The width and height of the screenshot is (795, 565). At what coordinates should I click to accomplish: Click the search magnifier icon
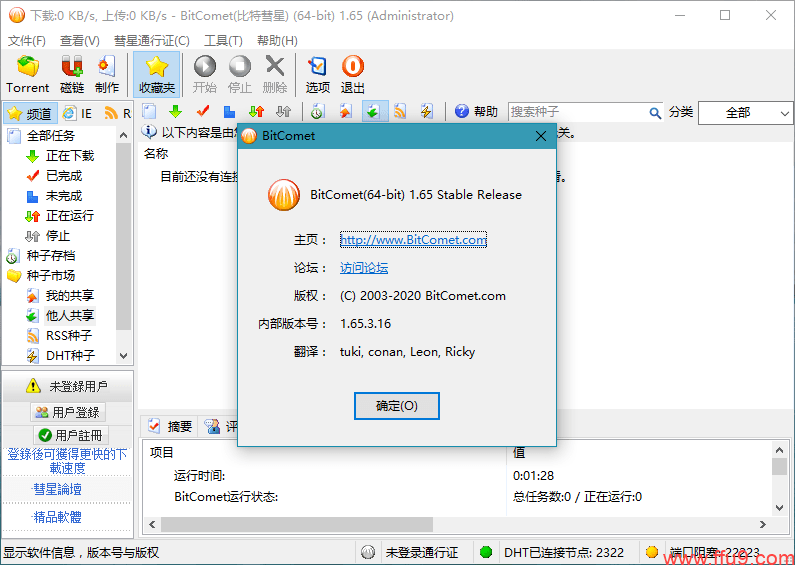(655, 113)
